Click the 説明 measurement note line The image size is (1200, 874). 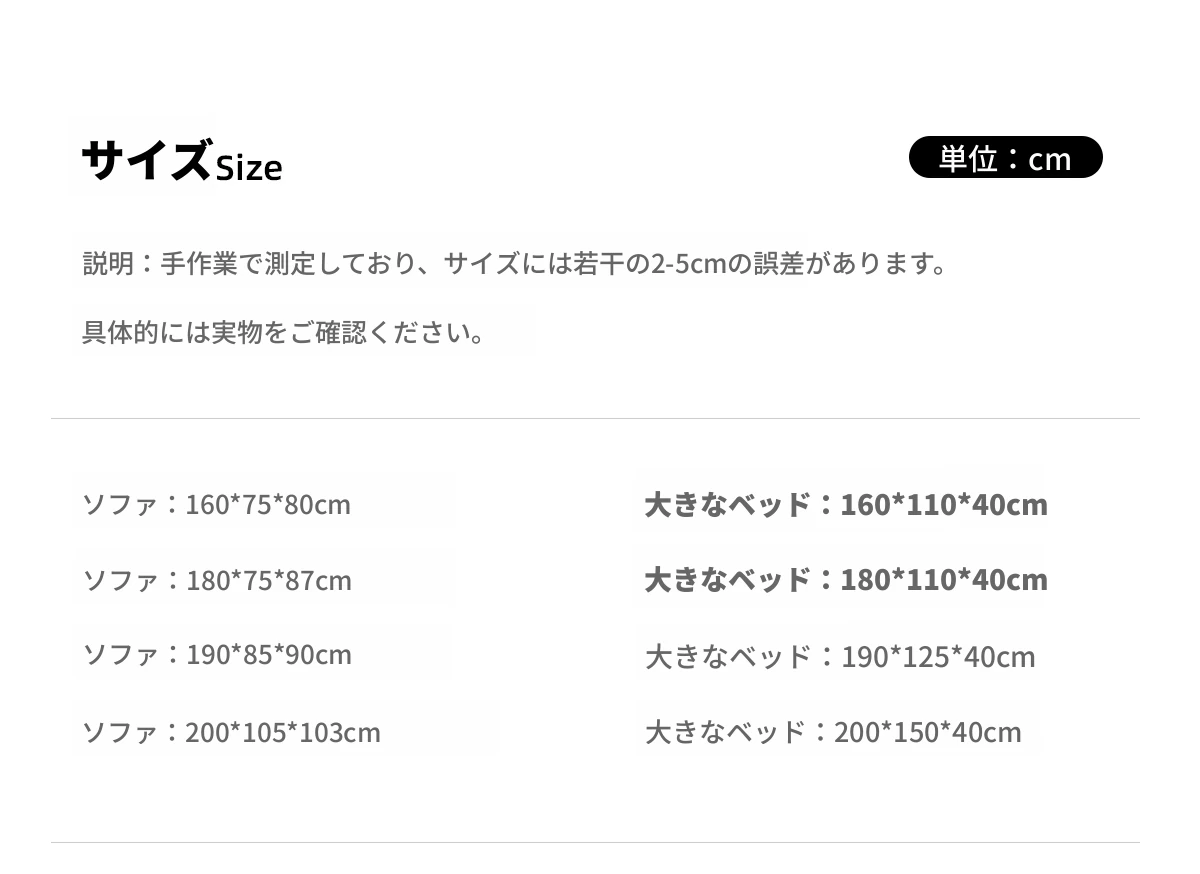click(514, 264)
